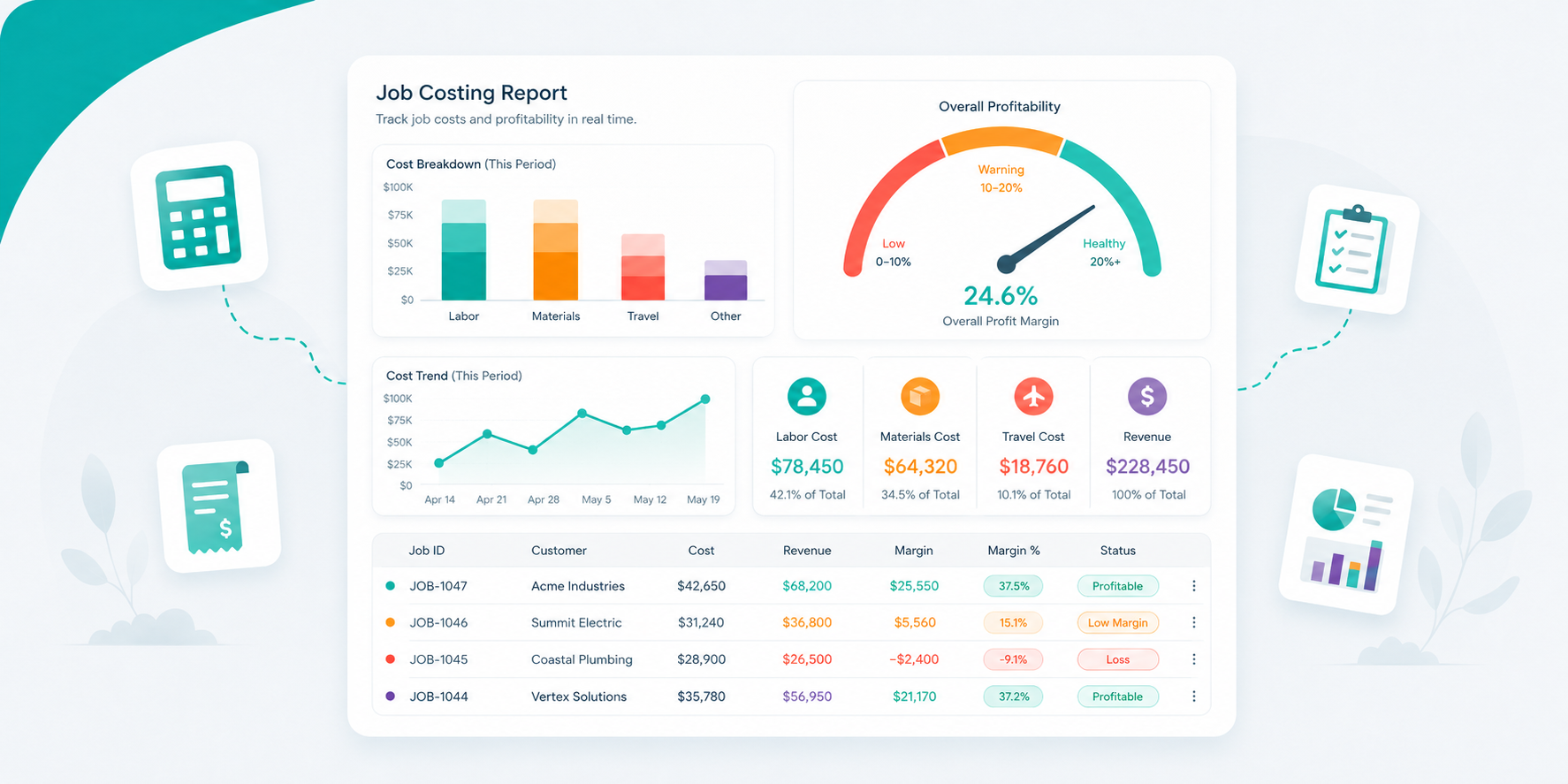Sort by the Status column header
Image resolution: width=1568 pixels, height=784 pixels.
pos(1118,551)
